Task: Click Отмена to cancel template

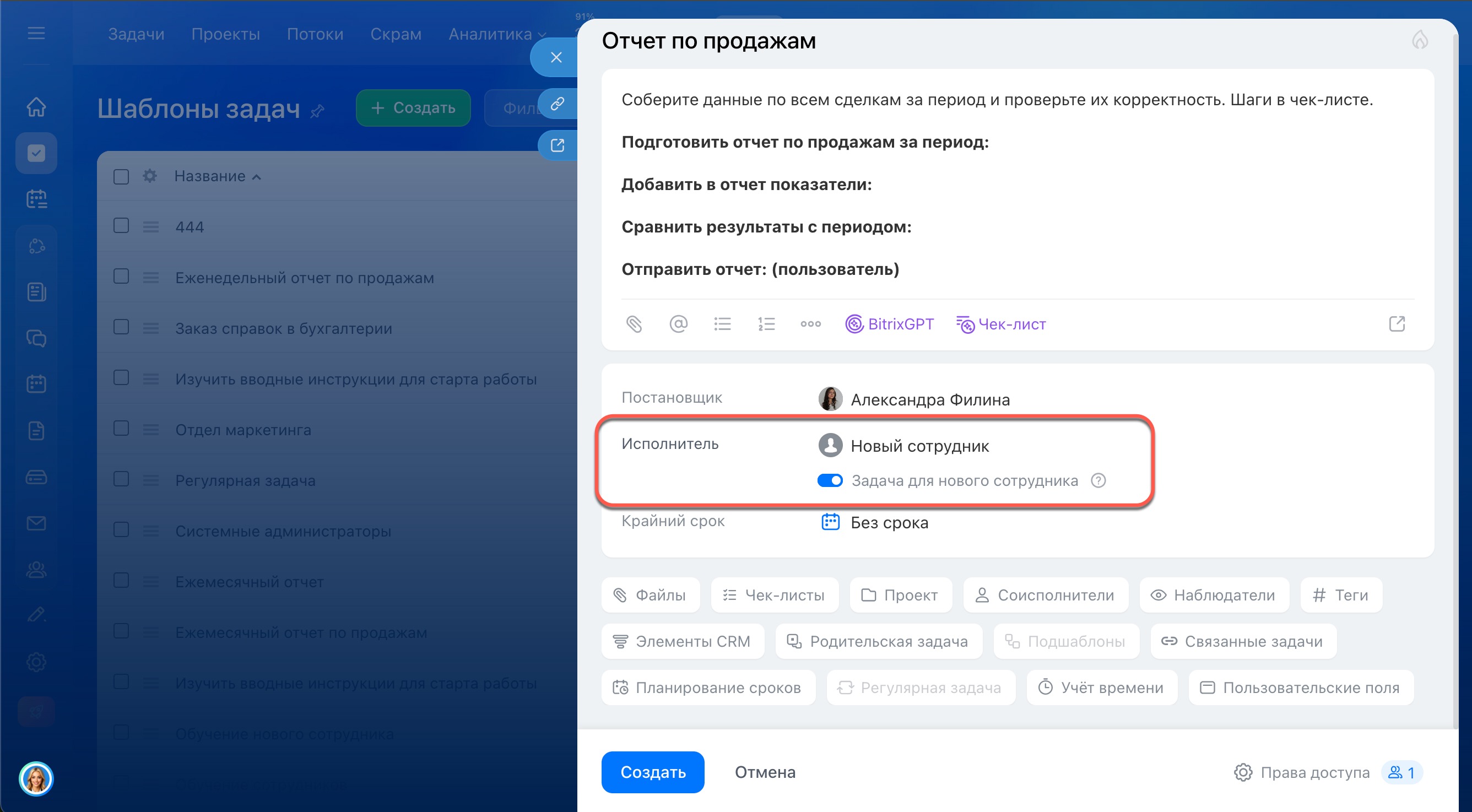Action: tap(765, 772)
